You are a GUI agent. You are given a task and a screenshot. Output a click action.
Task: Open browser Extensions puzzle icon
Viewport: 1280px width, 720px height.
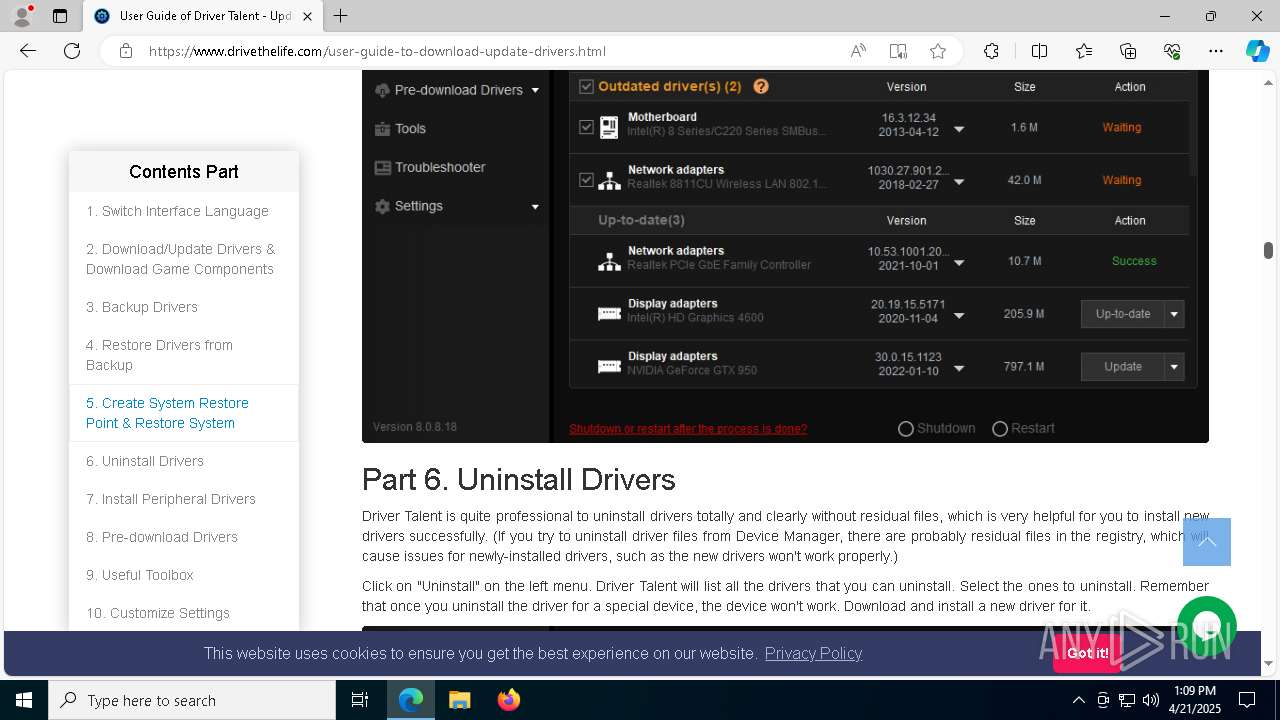point(991,51)
